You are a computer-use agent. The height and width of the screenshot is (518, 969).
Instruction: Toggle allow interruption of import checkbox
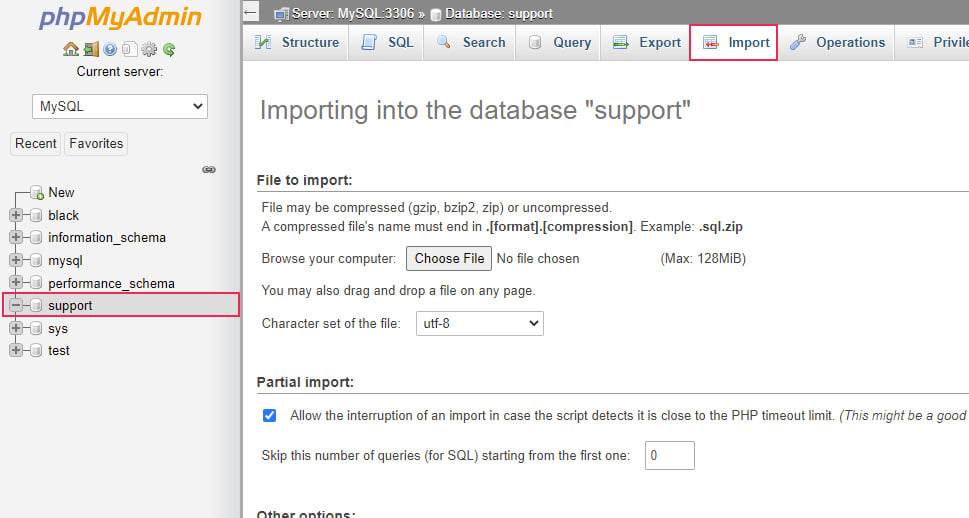[x=269, y=415]
